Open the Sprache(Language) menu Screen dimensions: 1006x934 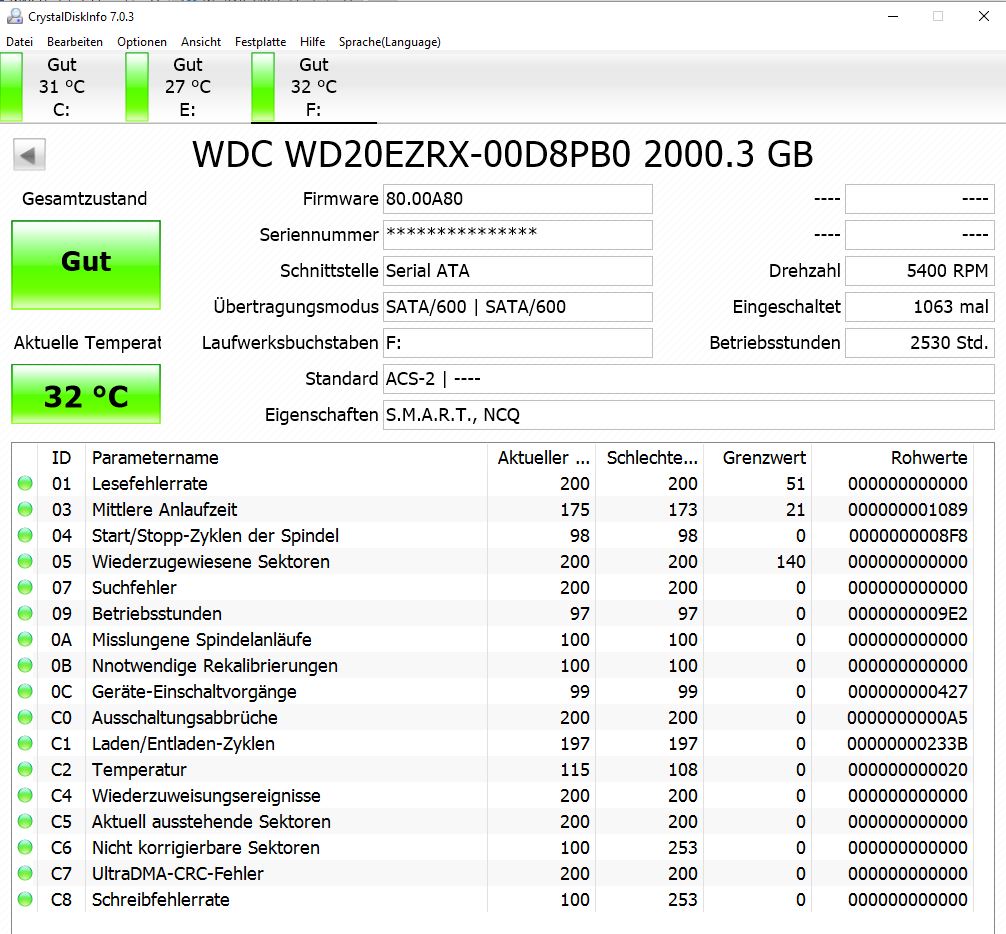pyautogui.click(x=389, y=42)
